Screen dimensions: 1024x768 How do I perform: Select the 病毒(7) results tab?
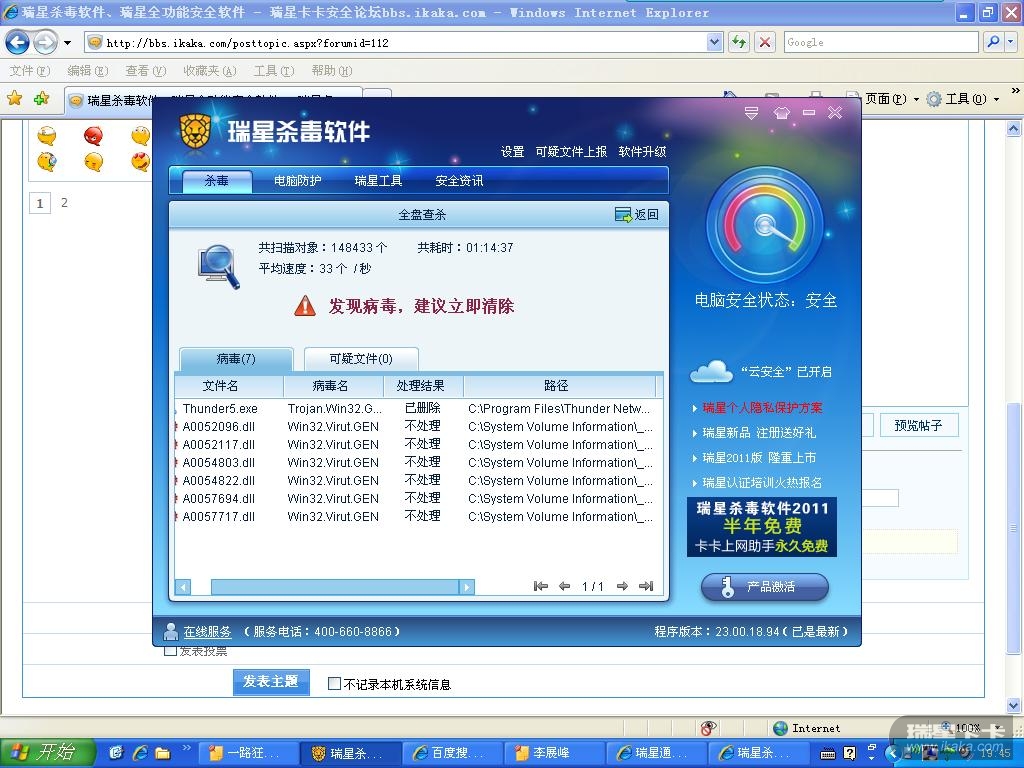click(x=236, y=359)
